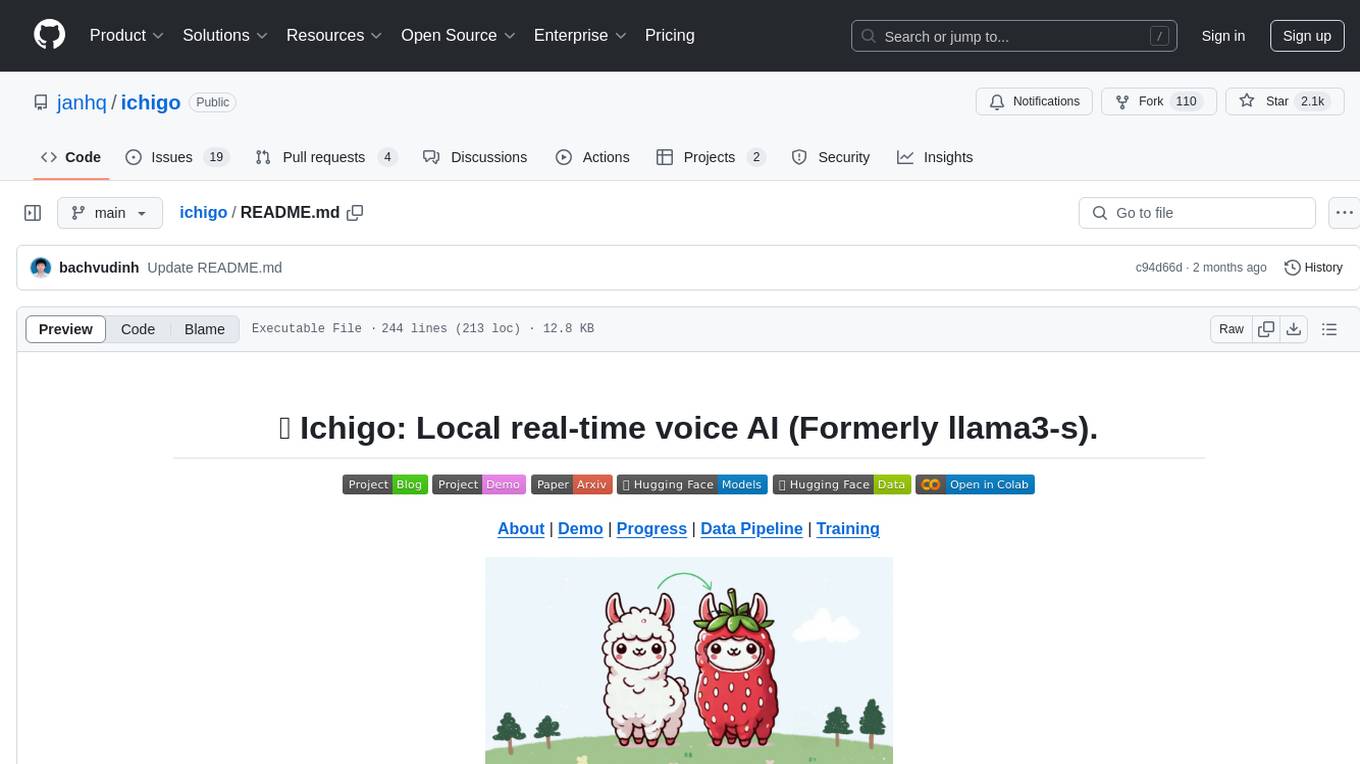Click the Project Blog badge

(385, 484)
